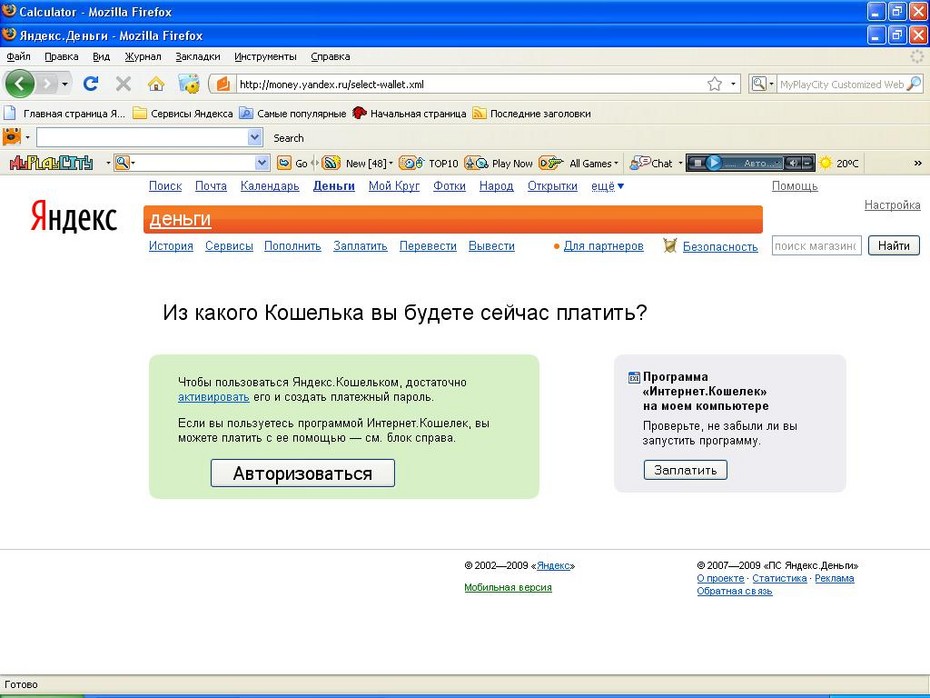Click the radio player stop button
The height and width of the screenshot is (698, 930).
point(698,162)
